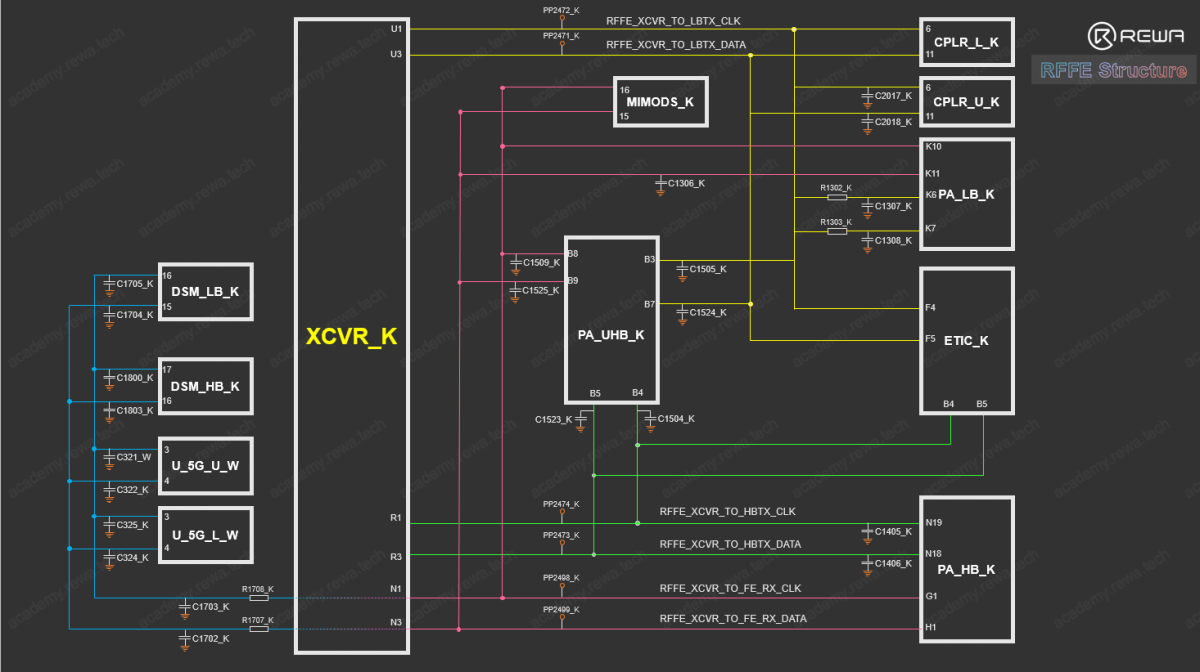The height and width of the screenshot is (672, 1200).
Task: Select the RFFE_XCVR_TO_FE_RX_DATA net label
Action: point(733,619)
